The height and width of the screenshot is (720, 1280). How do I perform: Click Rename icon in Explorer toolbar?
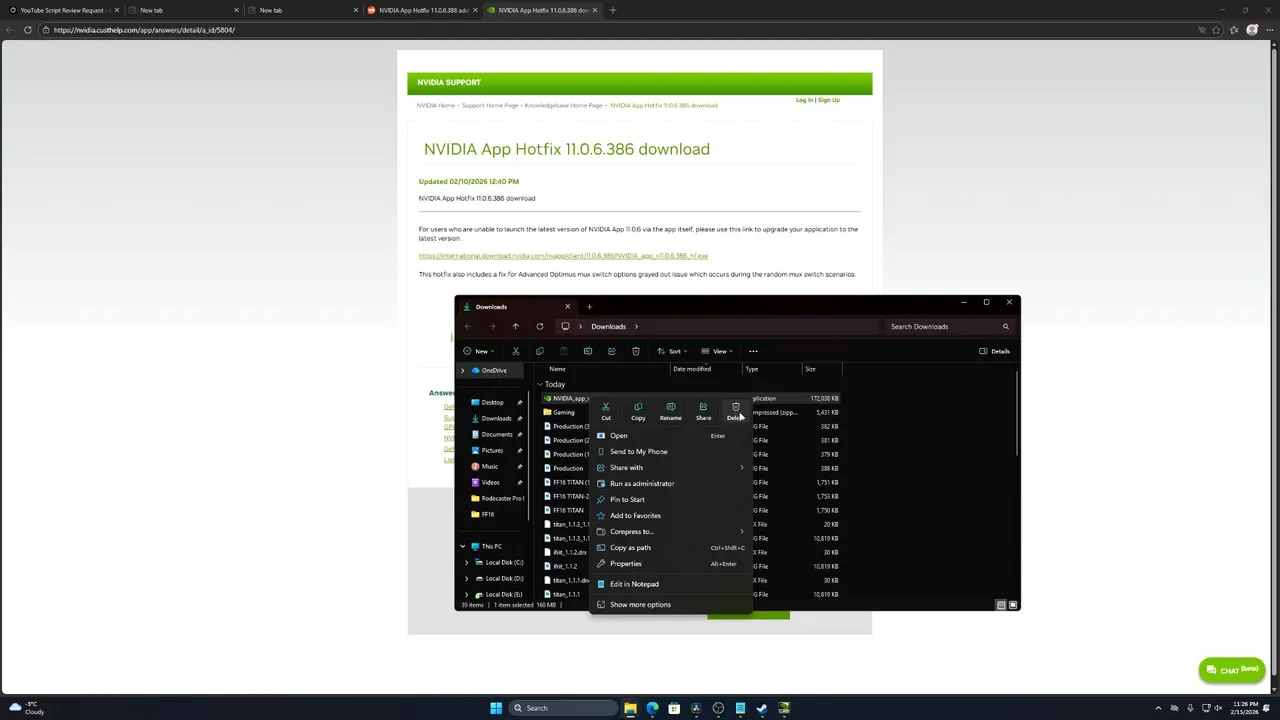(x=588, y=351)
